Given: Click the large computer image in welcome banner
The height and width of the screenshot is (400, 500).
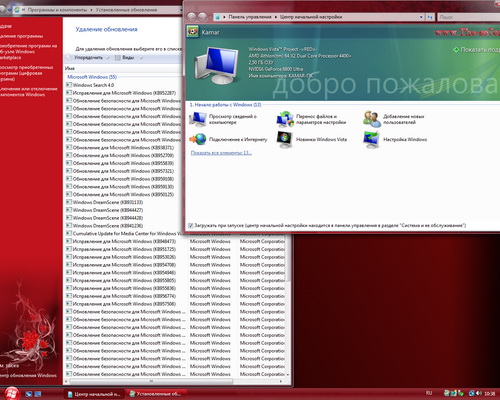Looking at the screenshot, I should [x=217, y=66].
